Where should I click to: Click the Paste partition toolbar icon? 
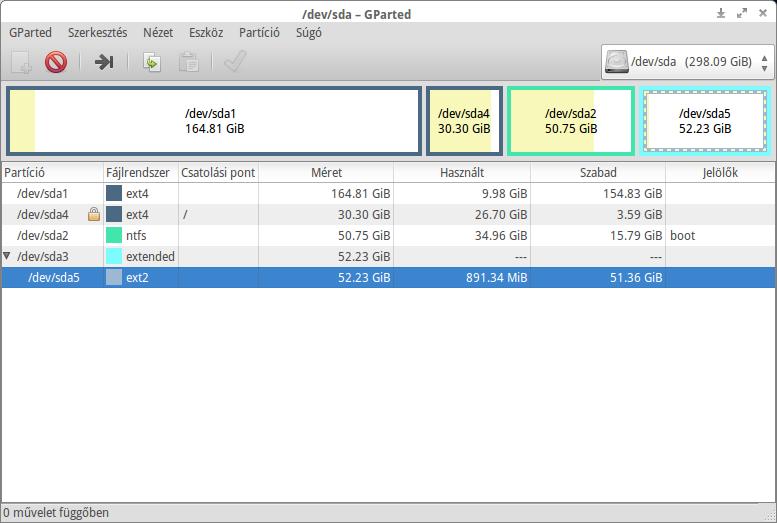pos(188,62)
